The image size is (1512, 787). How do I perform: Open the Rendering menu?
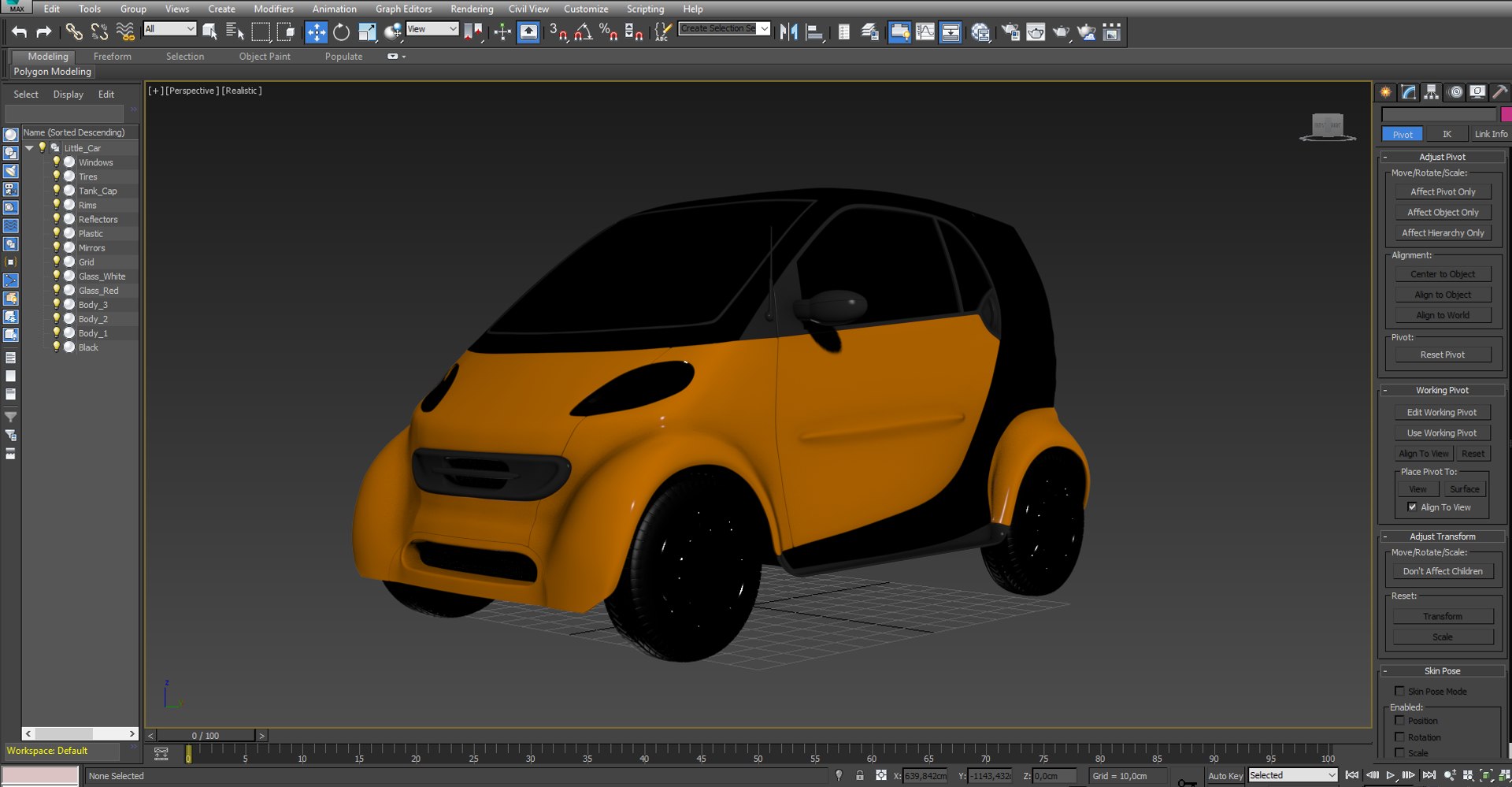click(472, 9)
